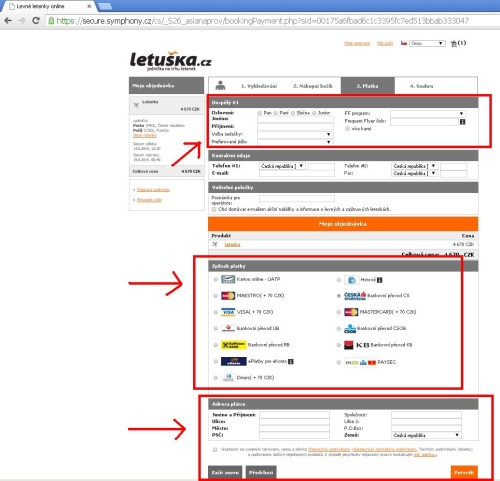Tick the terms agreement checkbox above Potvrdit

(x=215, y=450)
